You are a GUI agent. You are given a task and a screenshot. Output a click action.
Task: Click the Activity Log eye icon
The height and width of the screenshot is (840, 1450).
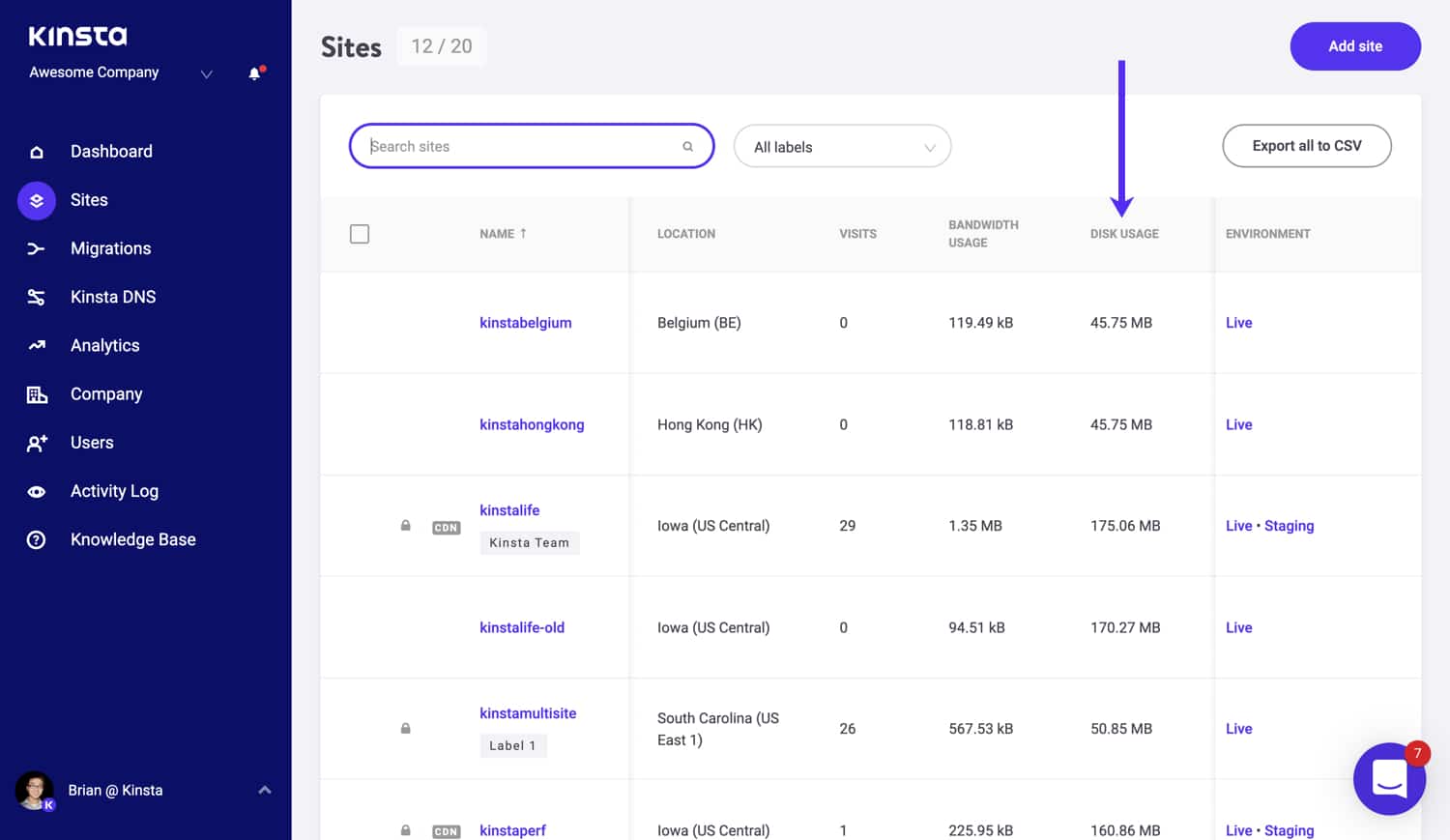36,491
